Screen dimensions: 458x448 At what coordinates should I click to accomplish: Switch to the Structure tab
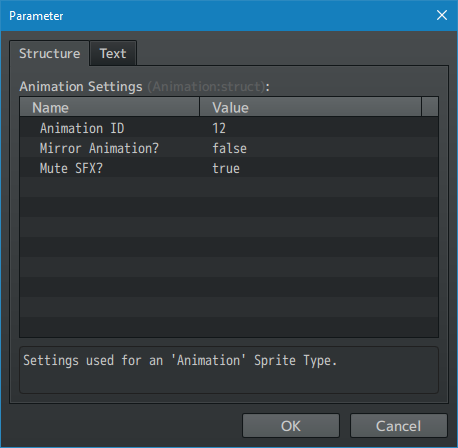[49, 53]
